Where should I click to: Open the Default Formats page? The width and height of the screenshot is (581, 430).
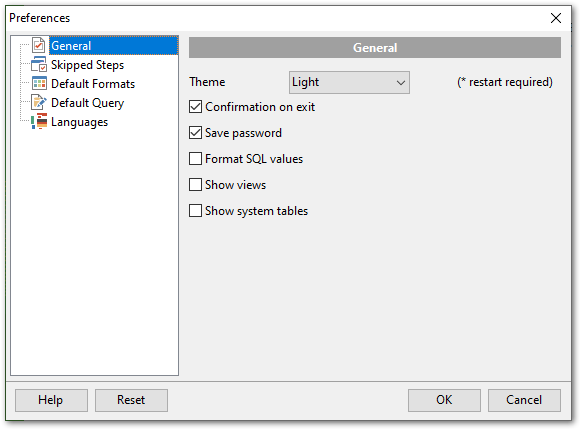coord(93,84)
